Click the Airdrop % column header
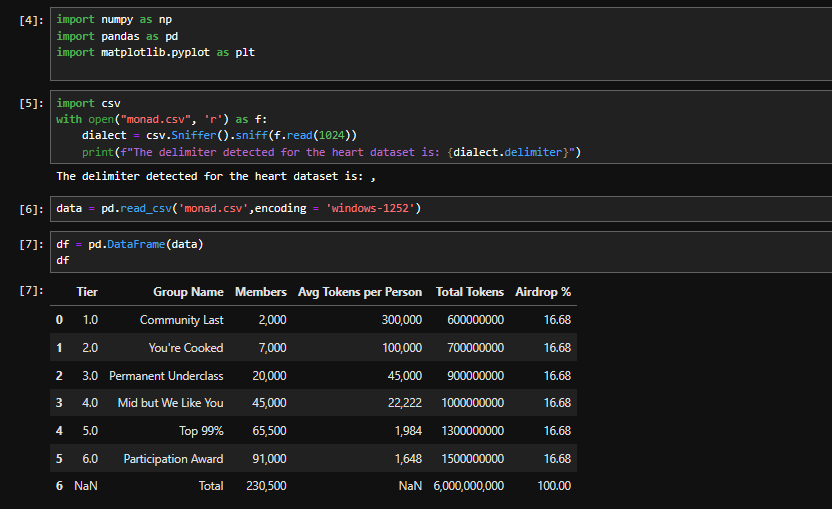 [x=543, y=292]
